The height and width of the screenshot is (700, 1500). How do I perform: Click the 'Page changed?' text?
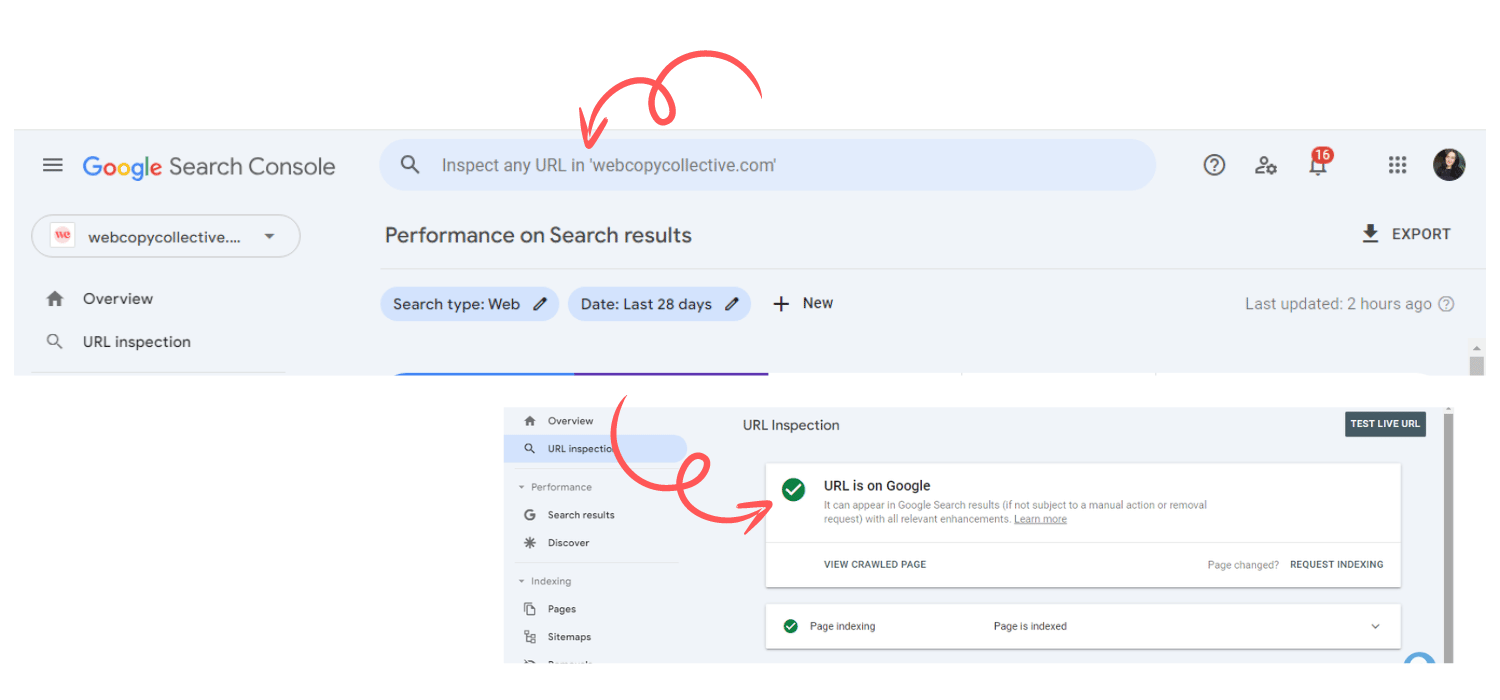pyautogui.click(x=1243, y=565)
